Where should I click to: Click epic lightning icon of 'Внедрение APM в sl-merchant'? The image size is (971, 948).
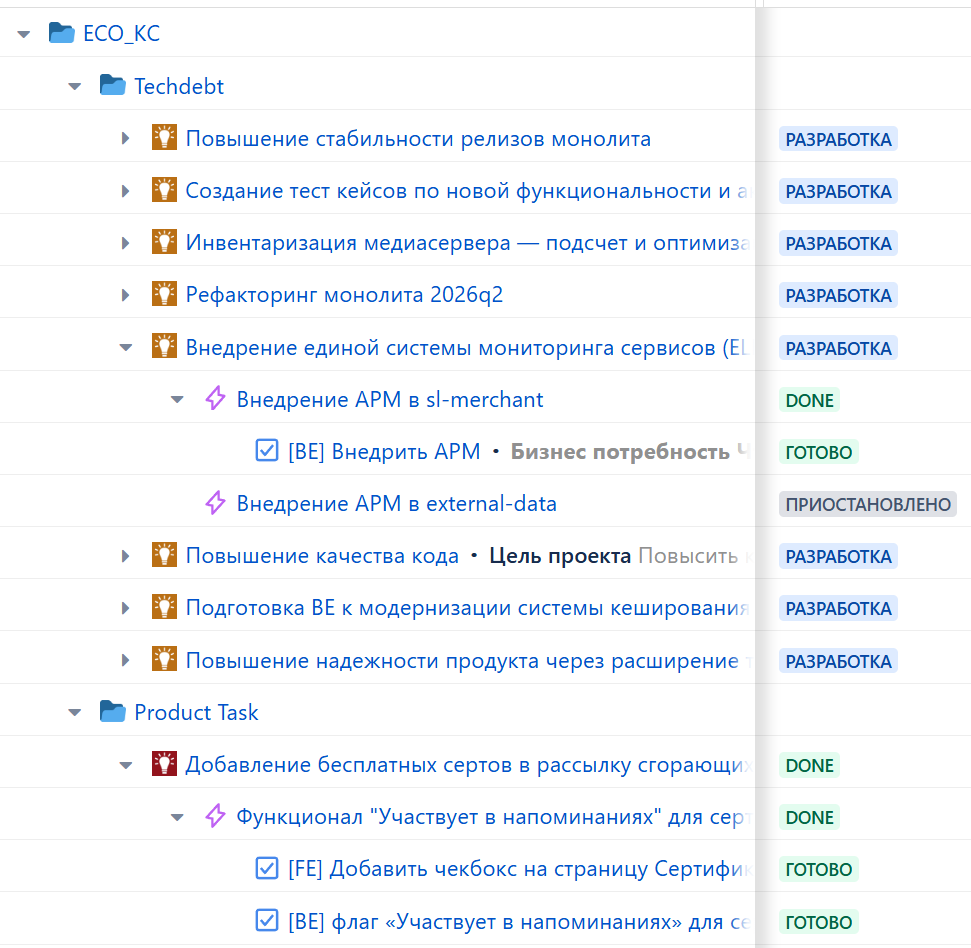[x=216, y=399]
